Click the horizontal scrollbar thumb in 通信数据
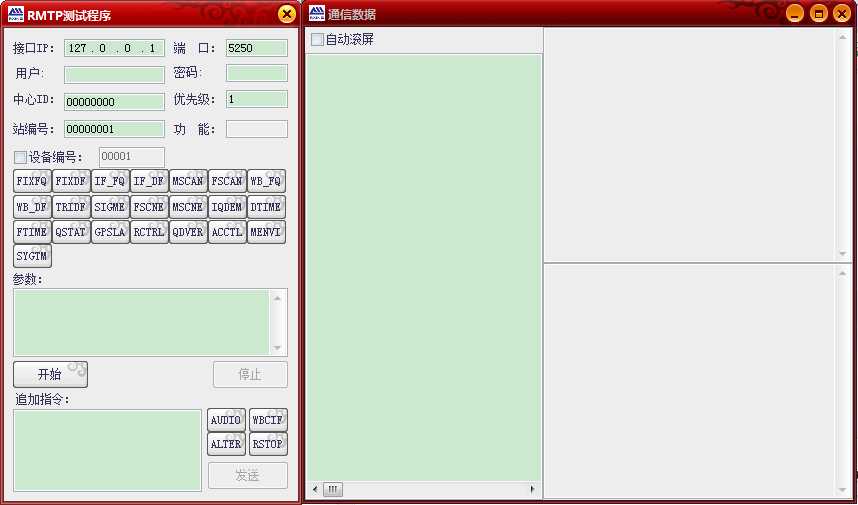 333,489
